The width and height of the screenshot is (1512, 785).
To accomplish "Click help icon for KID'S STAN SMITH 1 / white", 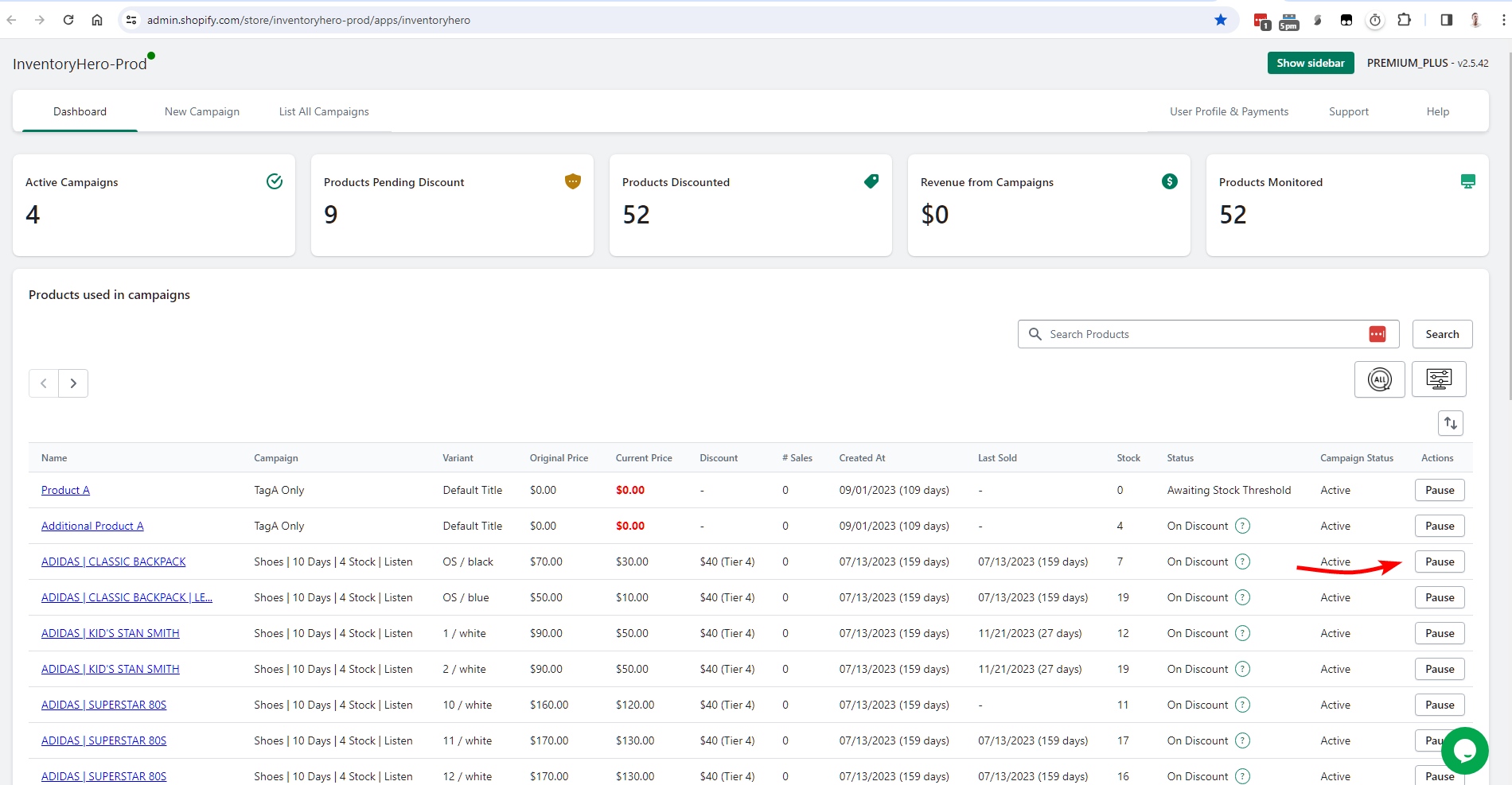I will pyautogui.click(x=1242, y=633).
